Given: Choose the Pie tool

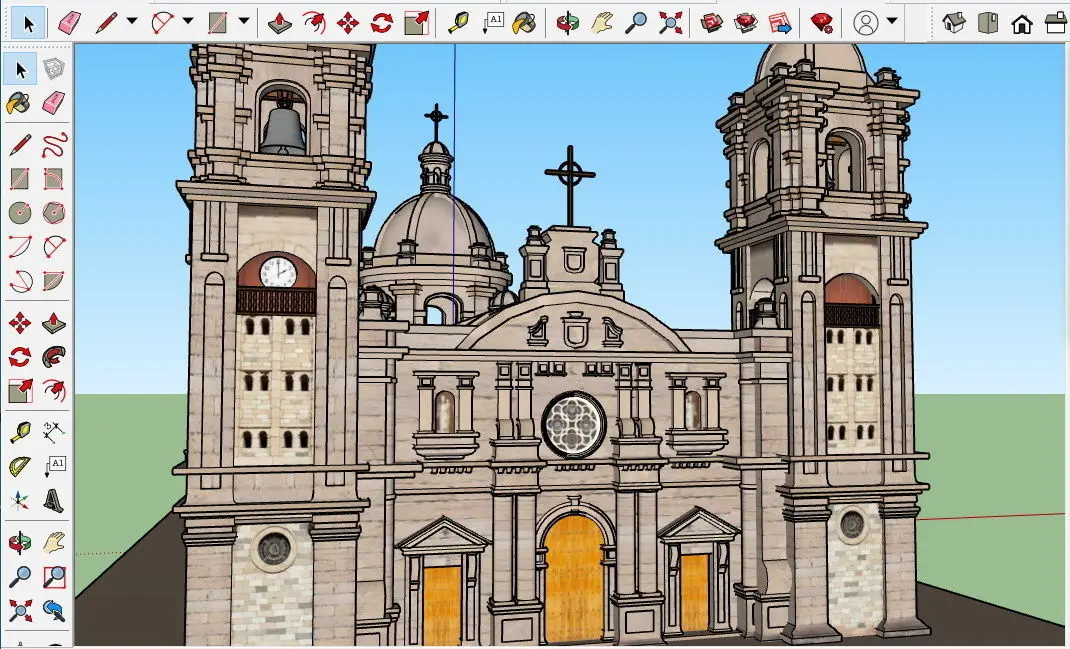Looking at the screenshot, I should (54, 280).
